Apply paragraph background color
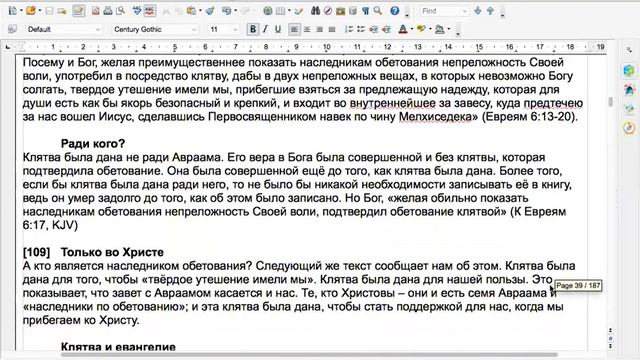 point(440,29)
